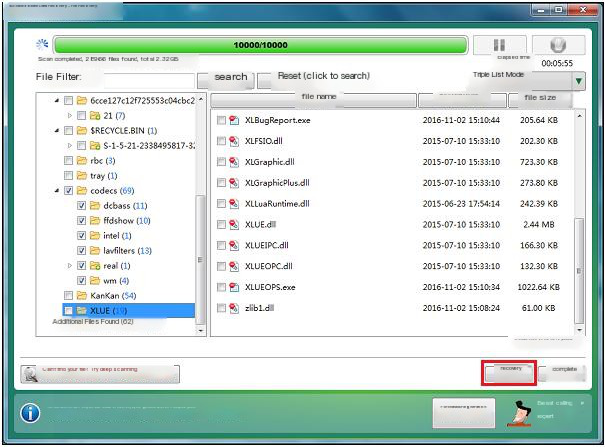Click the search button
This screenshot has width=605, height=447.
[x=230, y=77]
